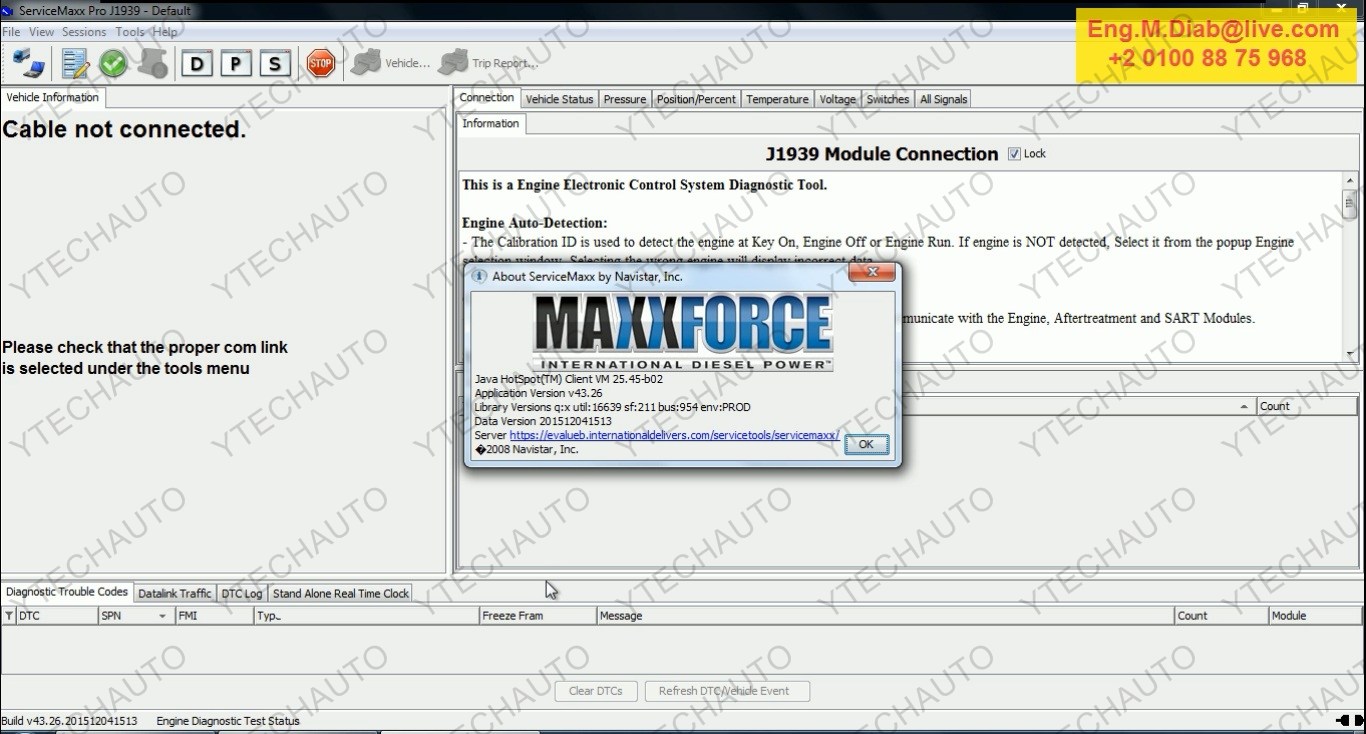
Task: Switch to the Temperature tab
Action: point(777,99)
